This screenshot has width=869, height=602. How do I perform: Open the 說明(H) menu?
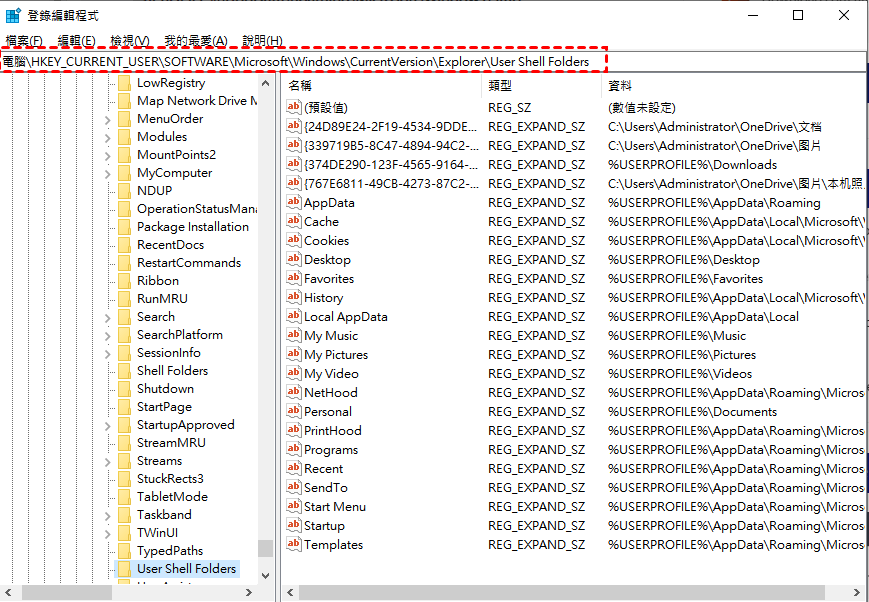(263, 40)
